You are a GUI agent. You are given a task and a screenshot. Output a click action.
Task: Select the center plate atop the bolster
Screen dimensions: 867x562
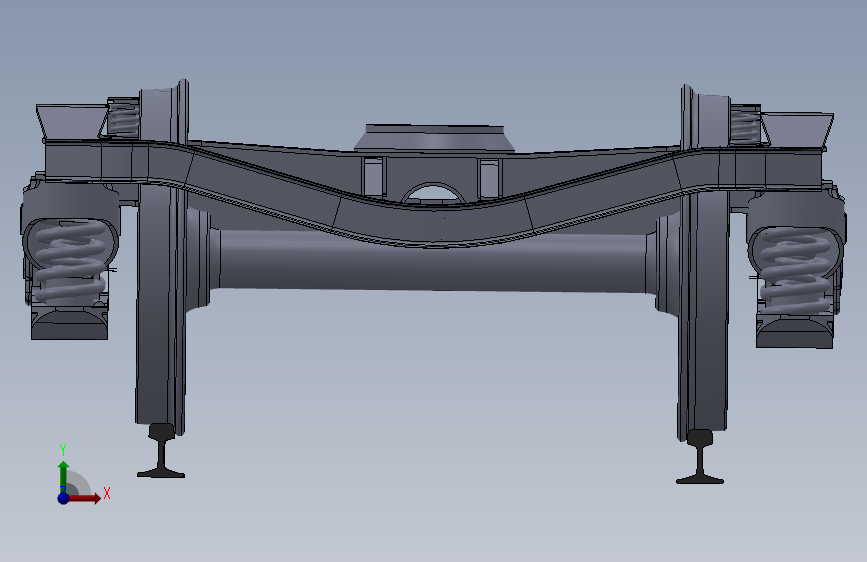(x=435, y=138)
